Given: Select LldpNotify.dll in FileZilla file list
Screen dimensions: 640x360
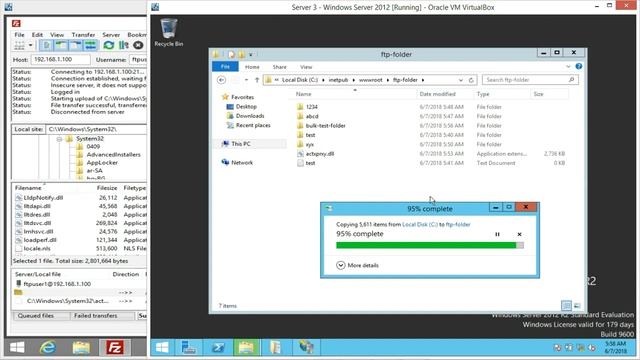Looking at the screenshot, I should coord(43,198).
